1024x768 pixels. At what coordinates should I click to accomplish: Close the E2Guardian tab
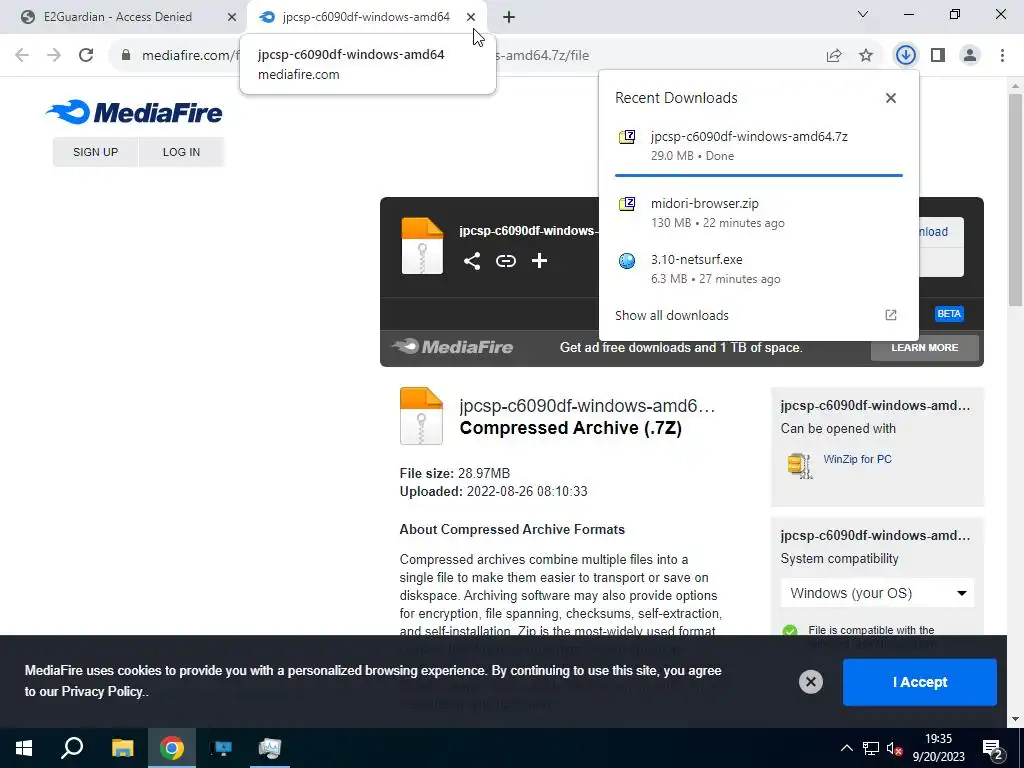(x=232, y=17)
